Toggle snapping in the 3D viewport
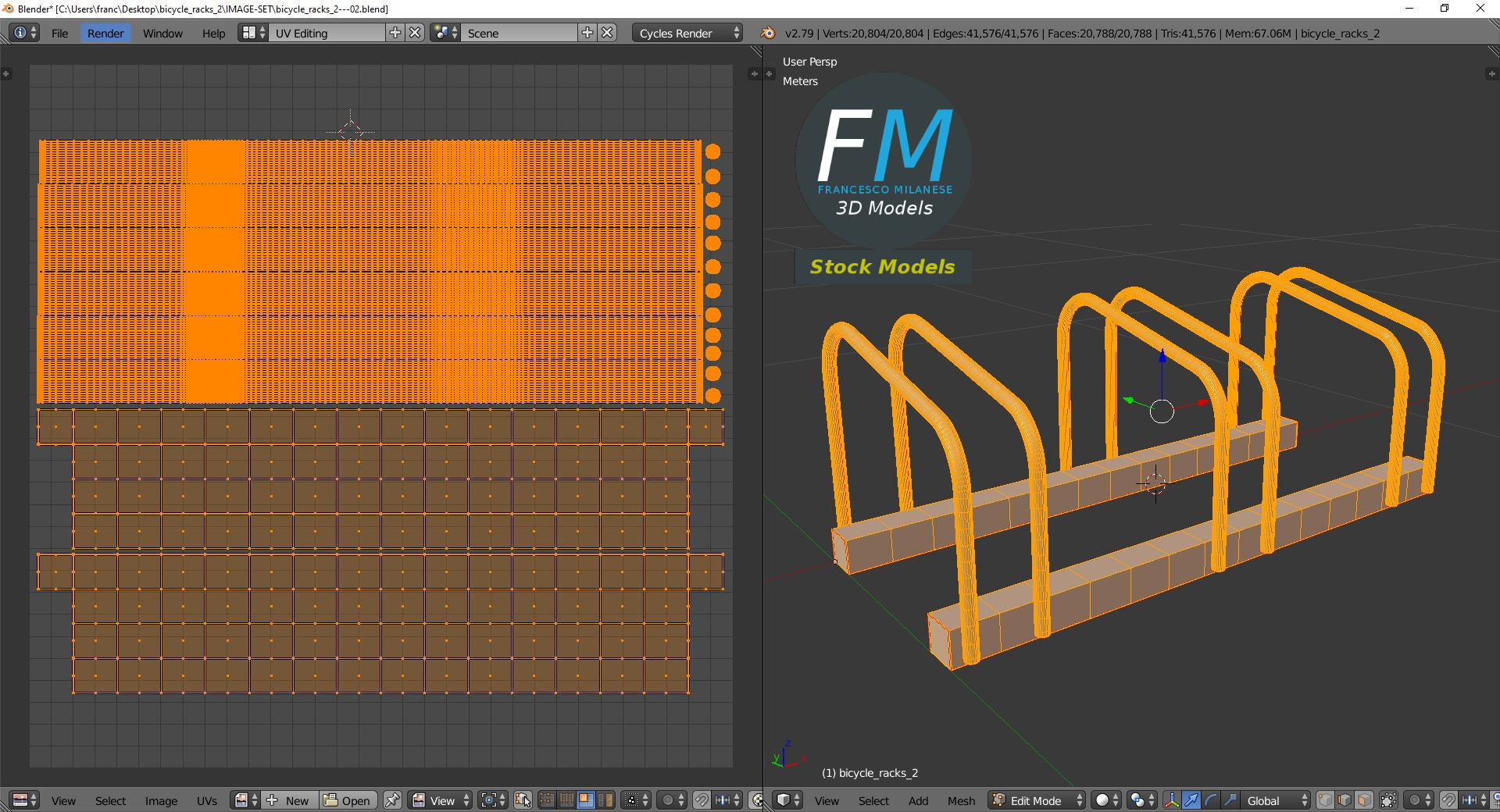This screenshot has height=812, width=1500. [x=1448, y=800]
